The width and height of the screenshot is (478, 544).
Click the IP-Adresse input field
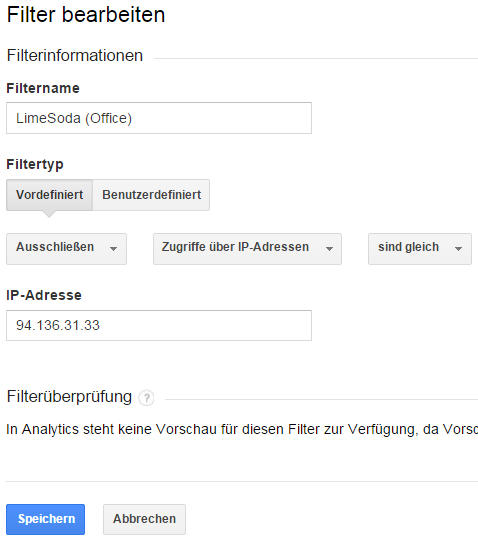[x=159, y=325]
